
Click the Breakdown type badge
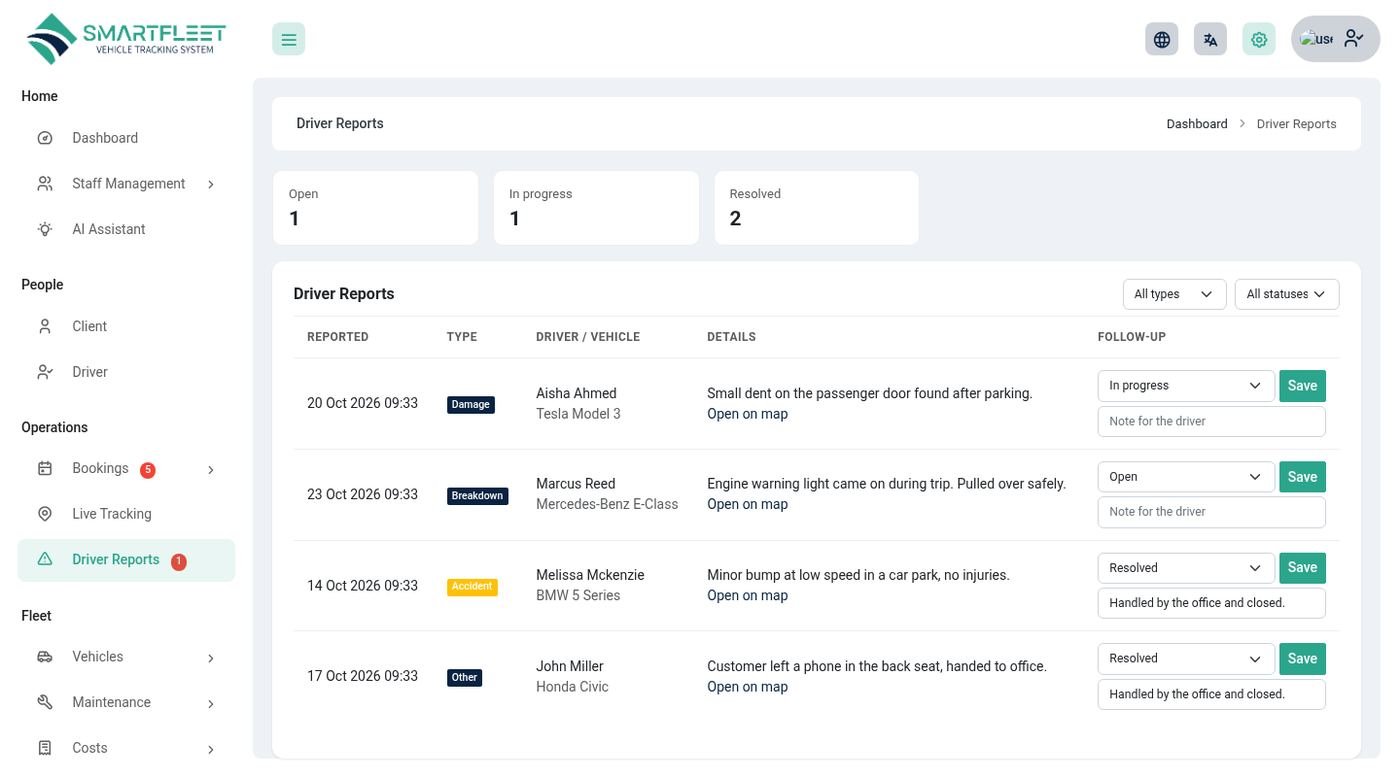(x=477, y=496)
